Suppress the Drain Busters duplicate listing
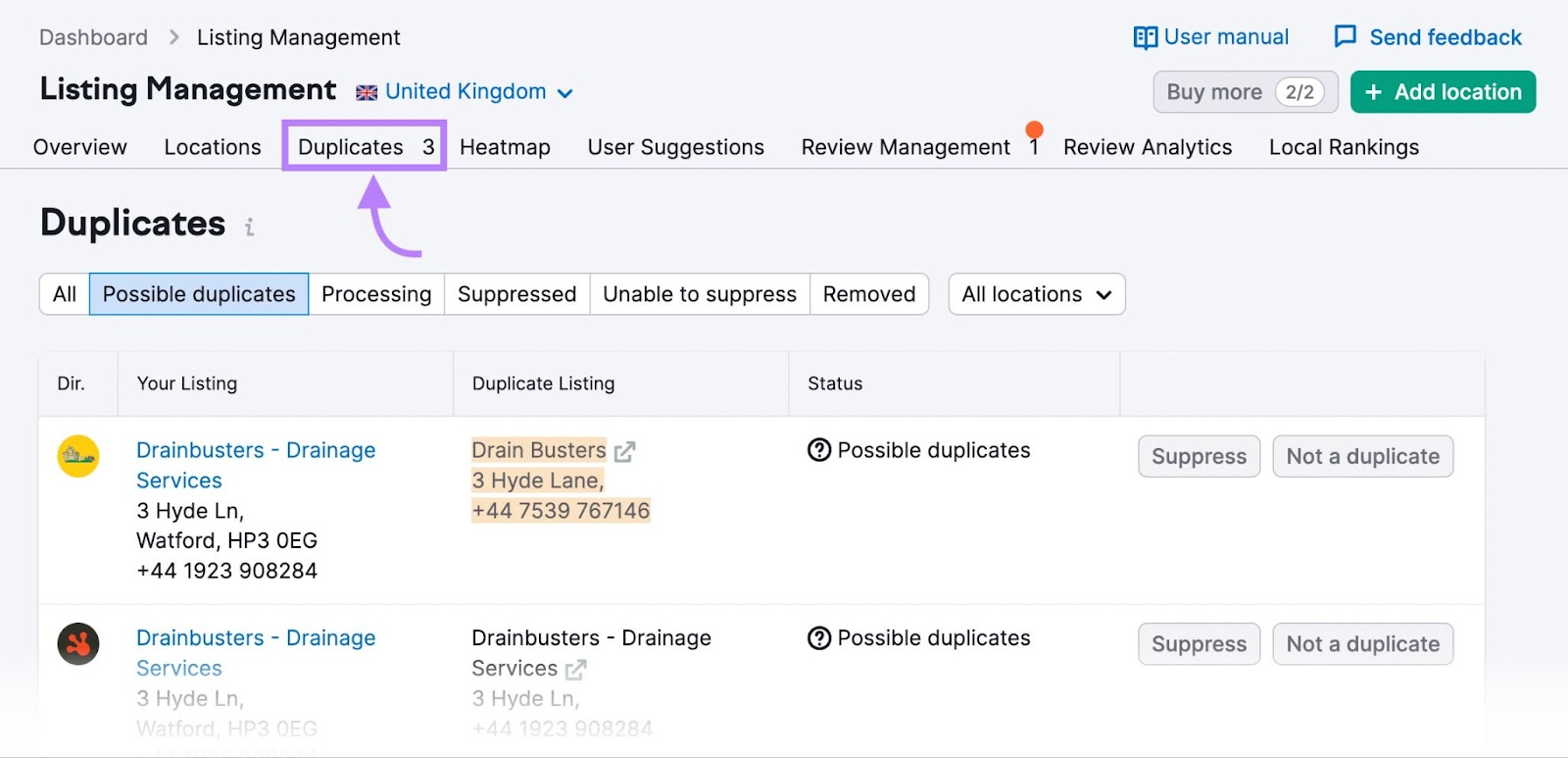Image resolution: width=1568 pixels, height=758 pixels. tap(1199, 457)
